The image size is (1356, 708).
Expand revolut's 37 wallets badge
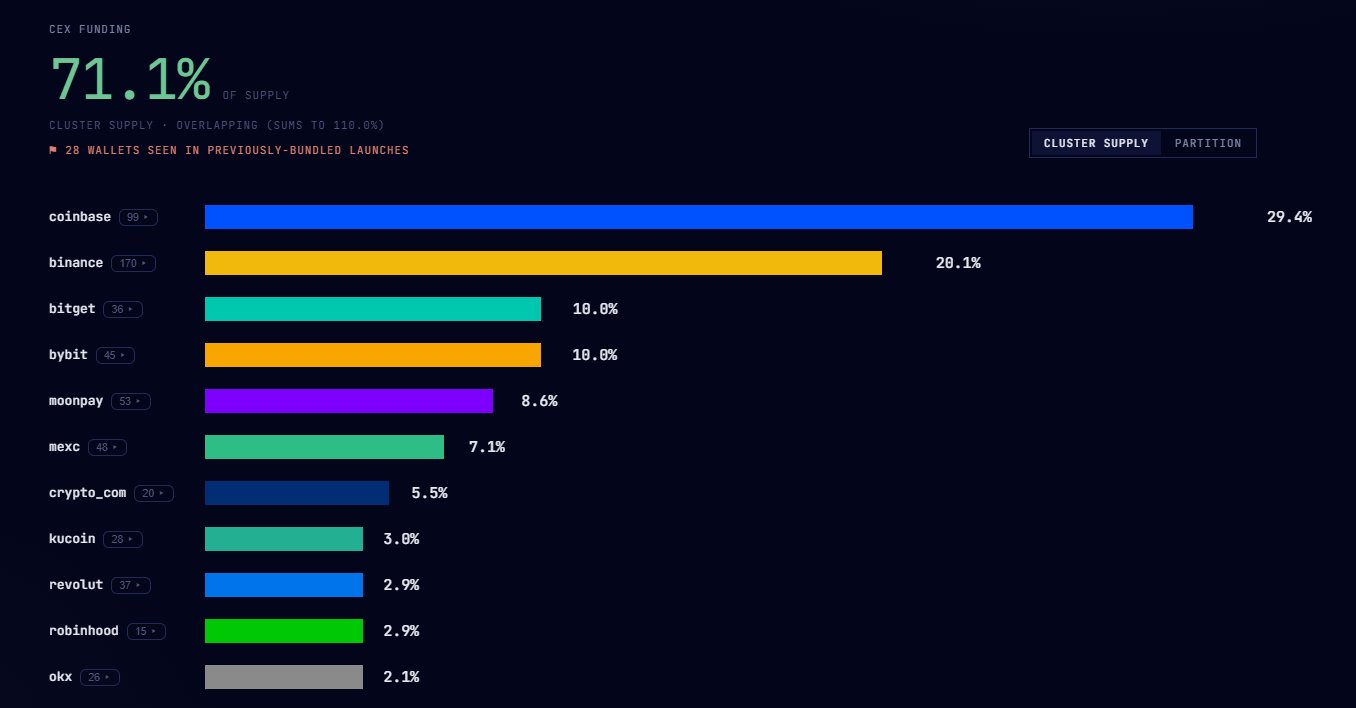131,585
